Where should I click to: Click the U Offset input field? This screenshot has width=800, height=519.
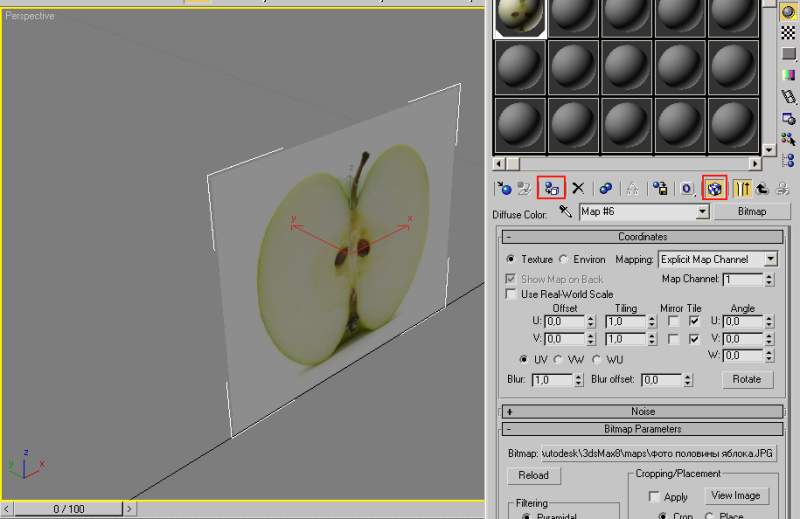tap(565, 322)
